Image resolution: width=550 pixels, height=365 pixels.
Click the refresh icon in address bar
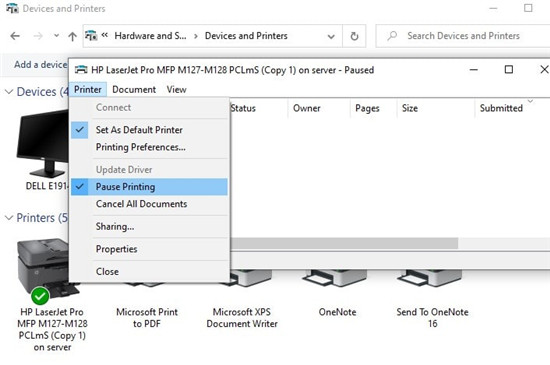click(x=354, y=36)
